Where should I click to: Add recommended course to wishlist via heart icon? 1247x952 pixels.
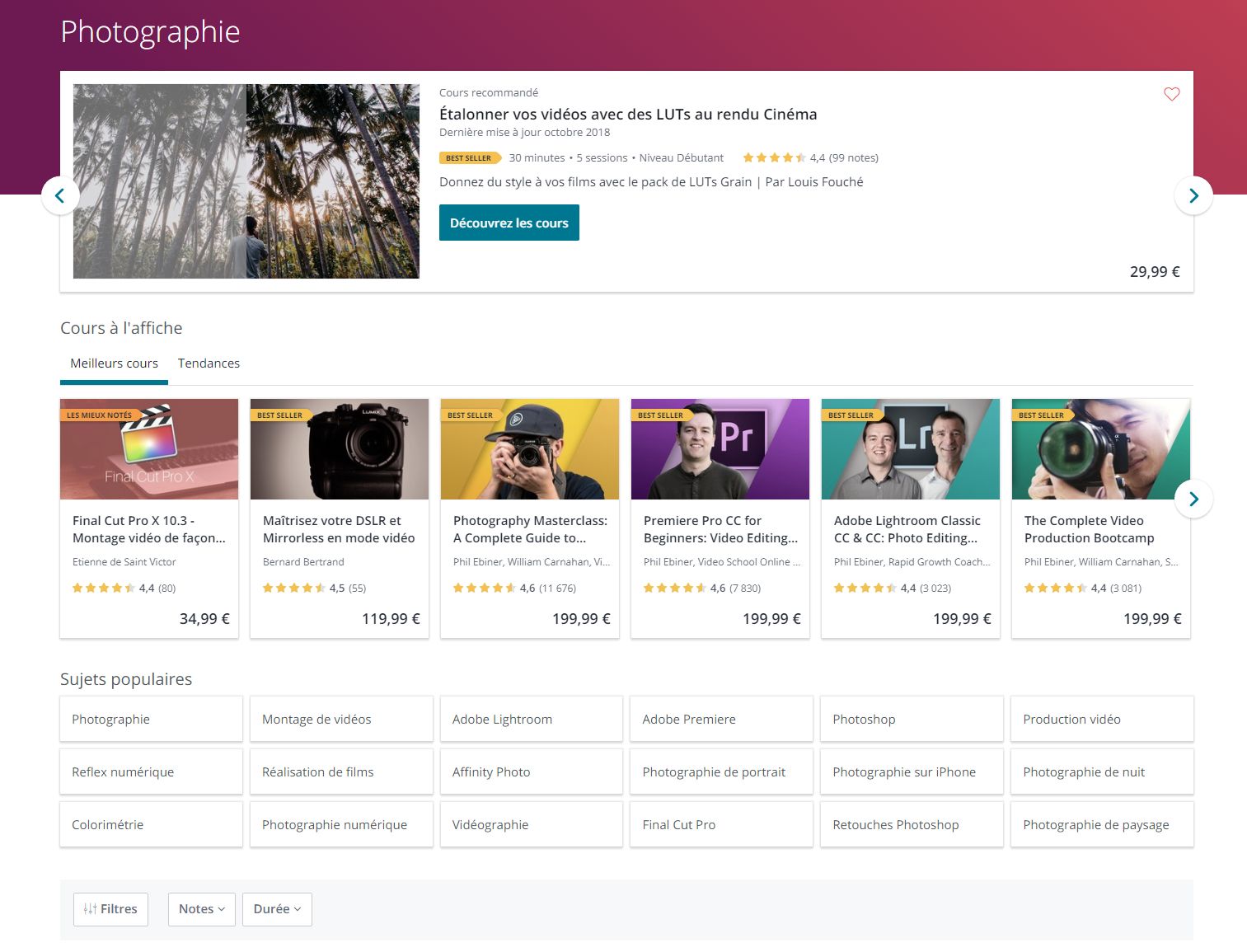(x=1171, y=94)
